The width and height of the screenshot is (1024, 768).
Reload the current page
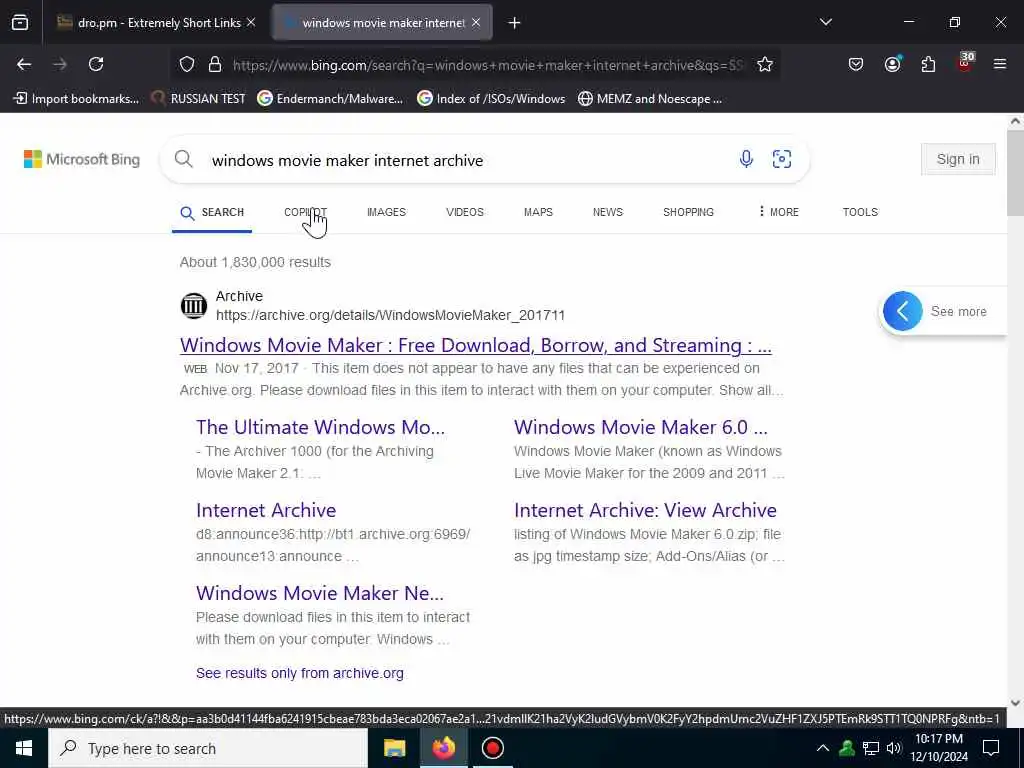(x=96, y=64)
